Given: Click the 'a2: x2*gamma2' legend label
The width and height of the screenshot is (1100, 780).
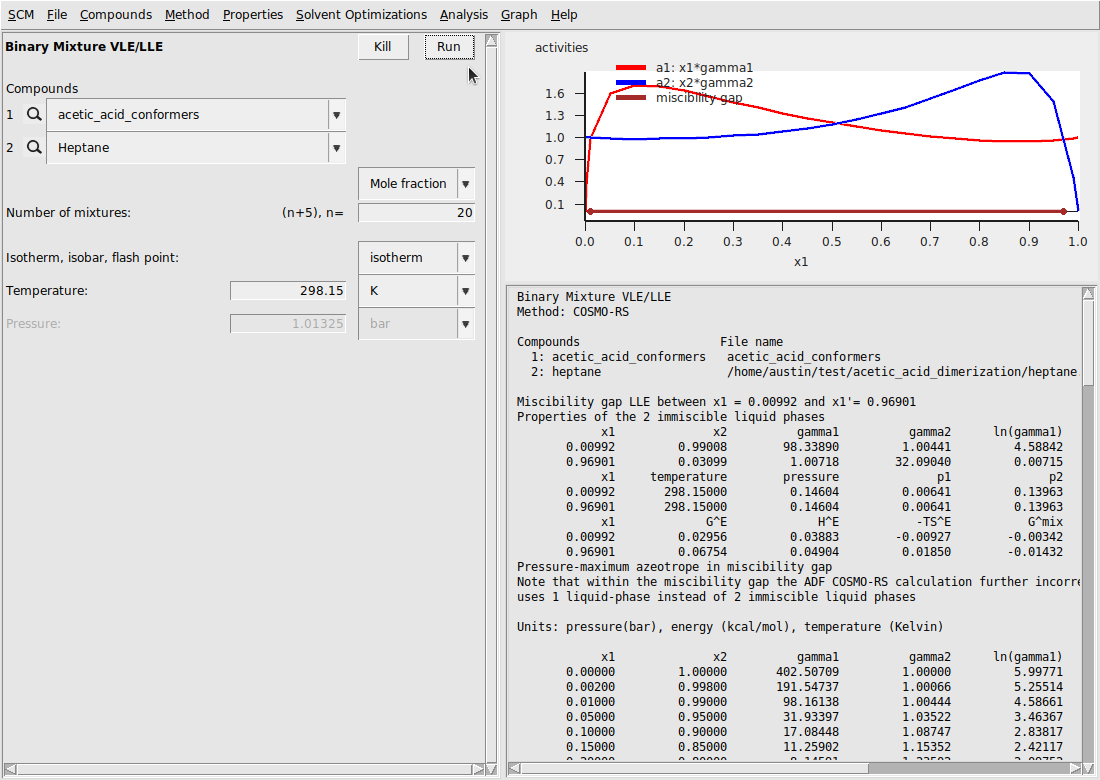Looking at the screenshot, I should tap(704, 83).
